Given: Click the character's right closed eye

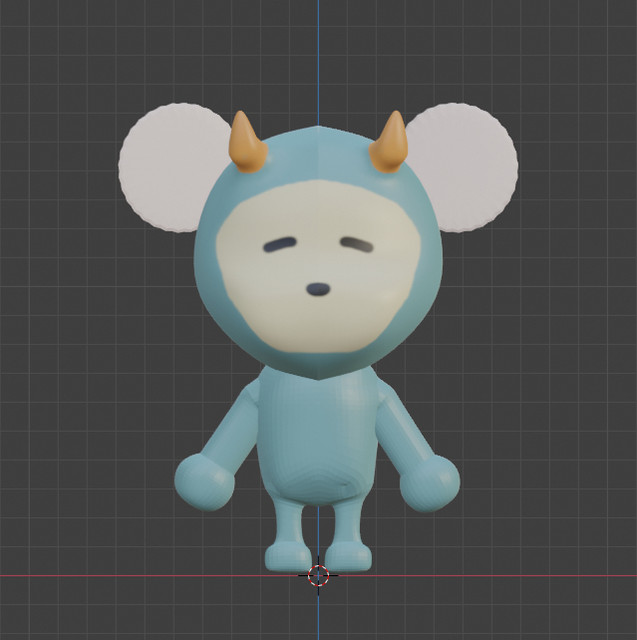Looking at the screenshot, I should [x=356, y=244].
